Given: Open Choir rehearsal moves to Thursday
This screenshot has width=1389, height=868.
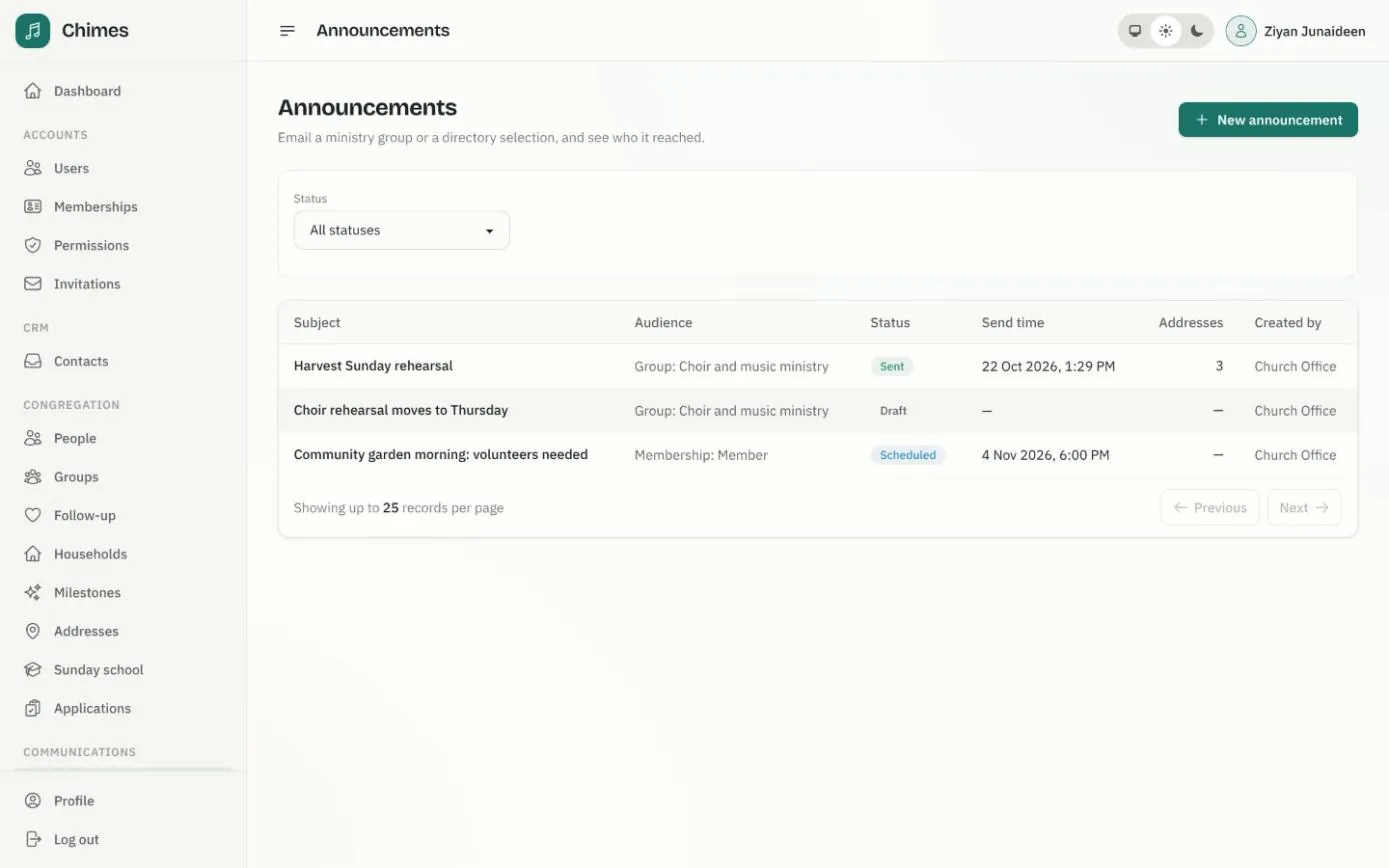Looking at the screenshot, I should [x=401, y=410].
